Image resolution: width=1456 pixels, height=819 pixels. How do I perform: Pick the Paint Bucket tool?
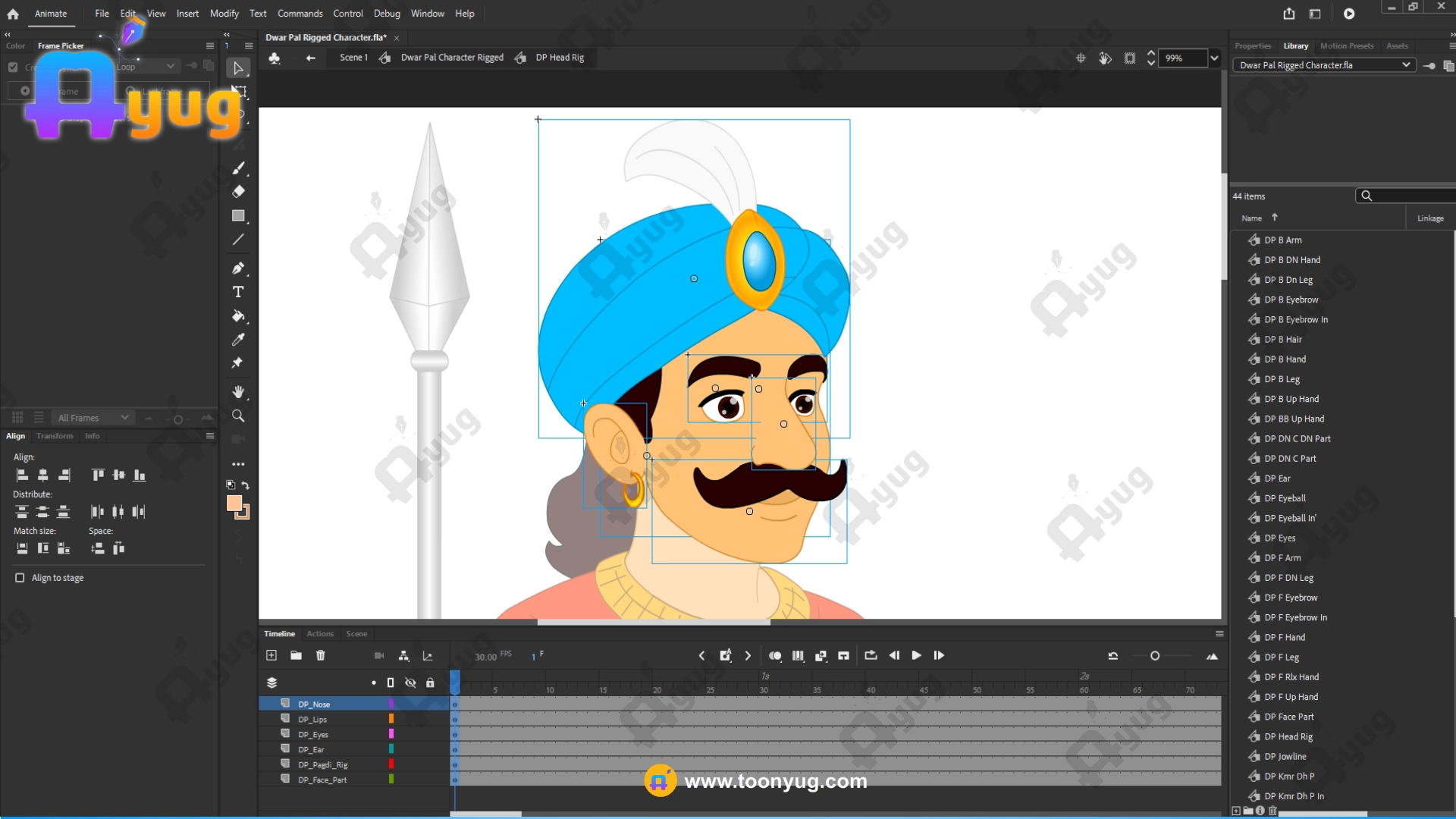tap(238, 316)
